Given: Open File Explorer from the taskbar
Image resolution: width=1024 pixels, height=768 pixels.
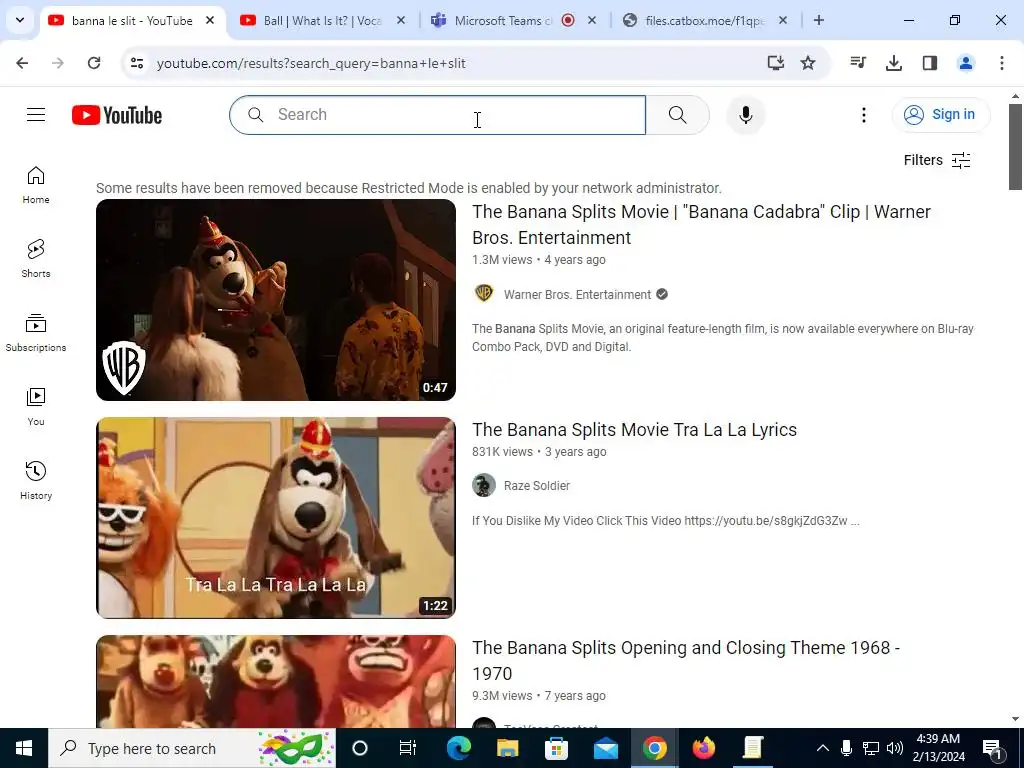Looking at the screenshot, I should coord(507,748).
